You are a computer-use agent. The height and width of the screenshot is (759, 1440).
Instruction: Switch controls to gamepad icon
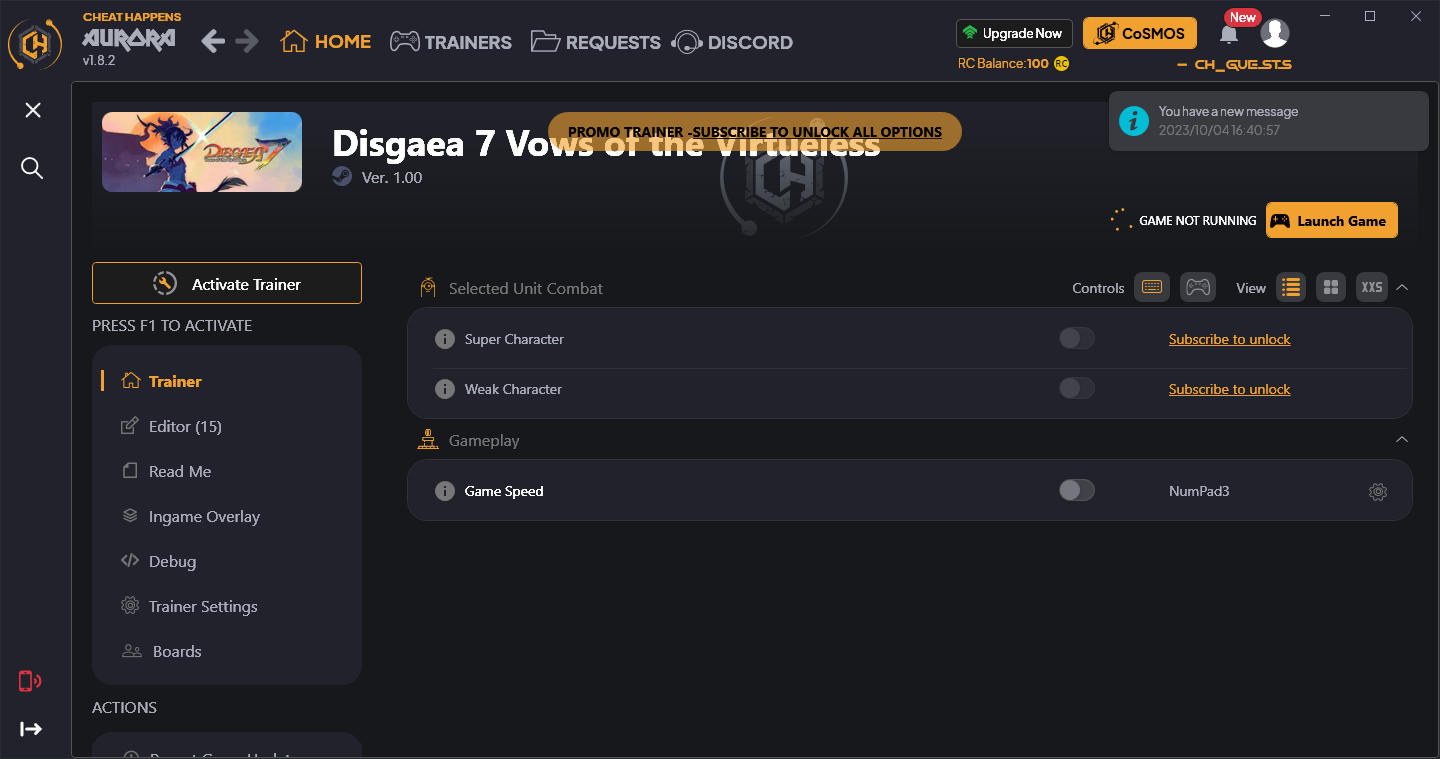(1197, 288)
